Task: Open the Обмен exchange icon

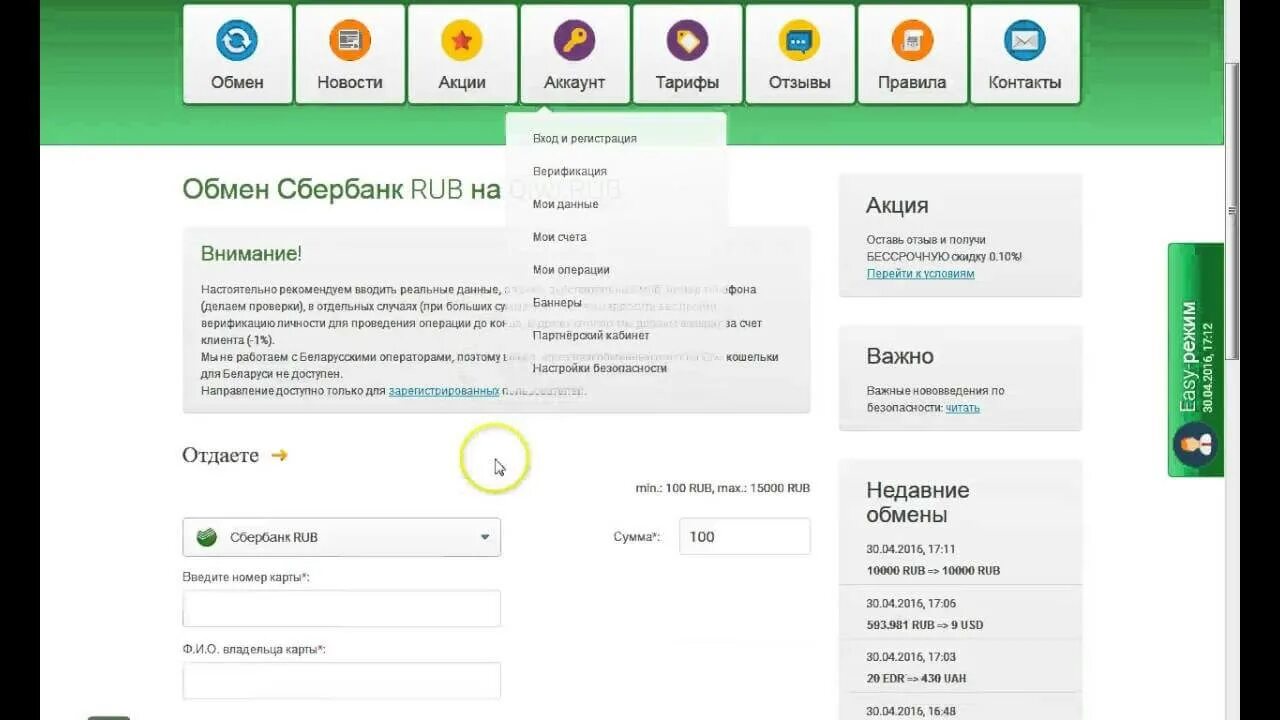Action: click(x=237, y=41)
